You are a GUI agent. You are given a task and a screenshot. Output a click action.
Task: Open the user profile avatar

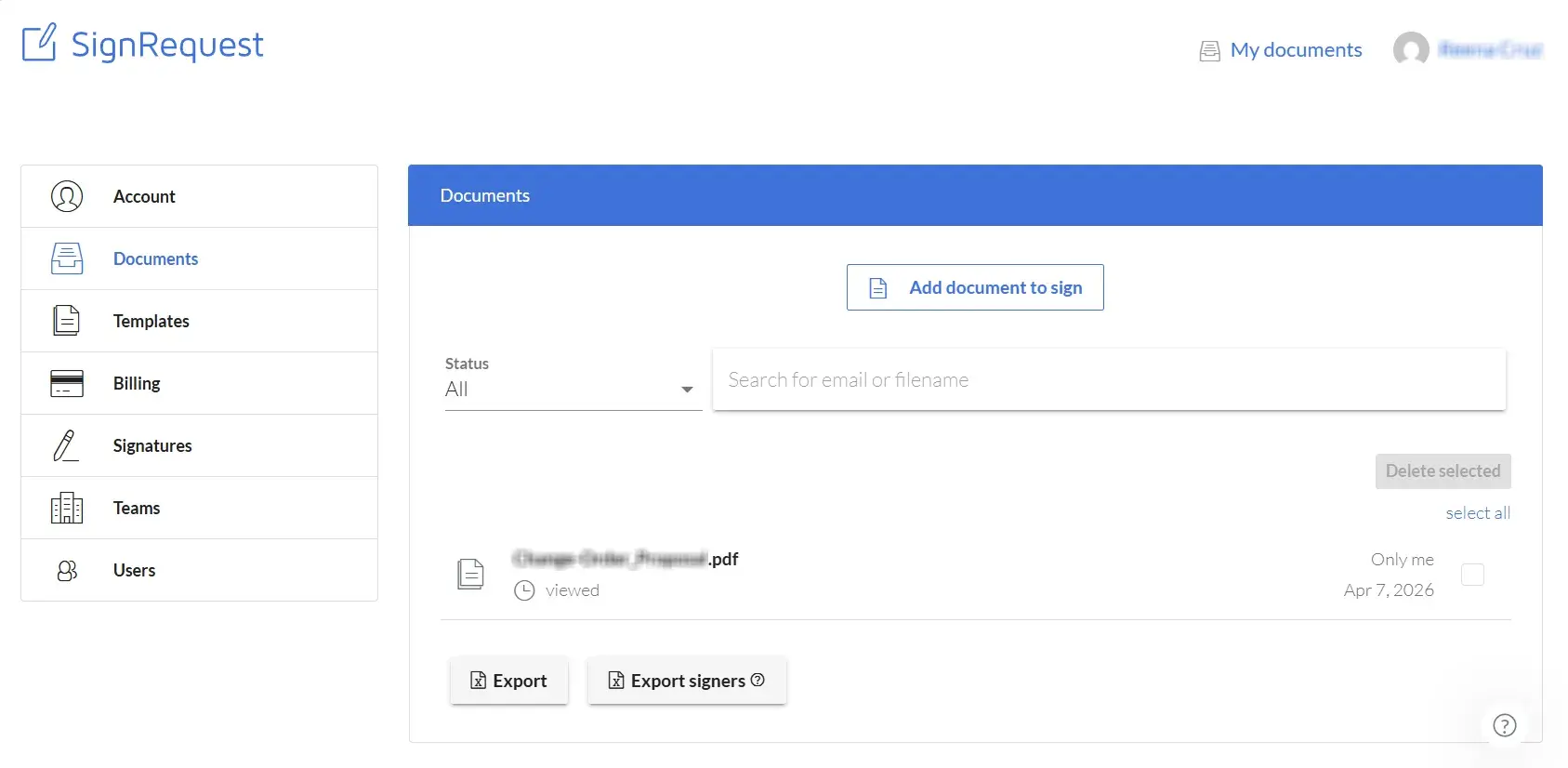pos(1411,49)
